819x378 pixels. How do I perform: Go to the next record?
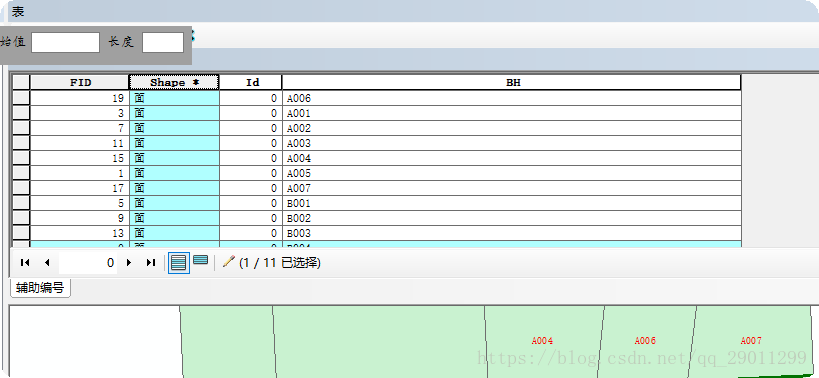pos(128,263)
